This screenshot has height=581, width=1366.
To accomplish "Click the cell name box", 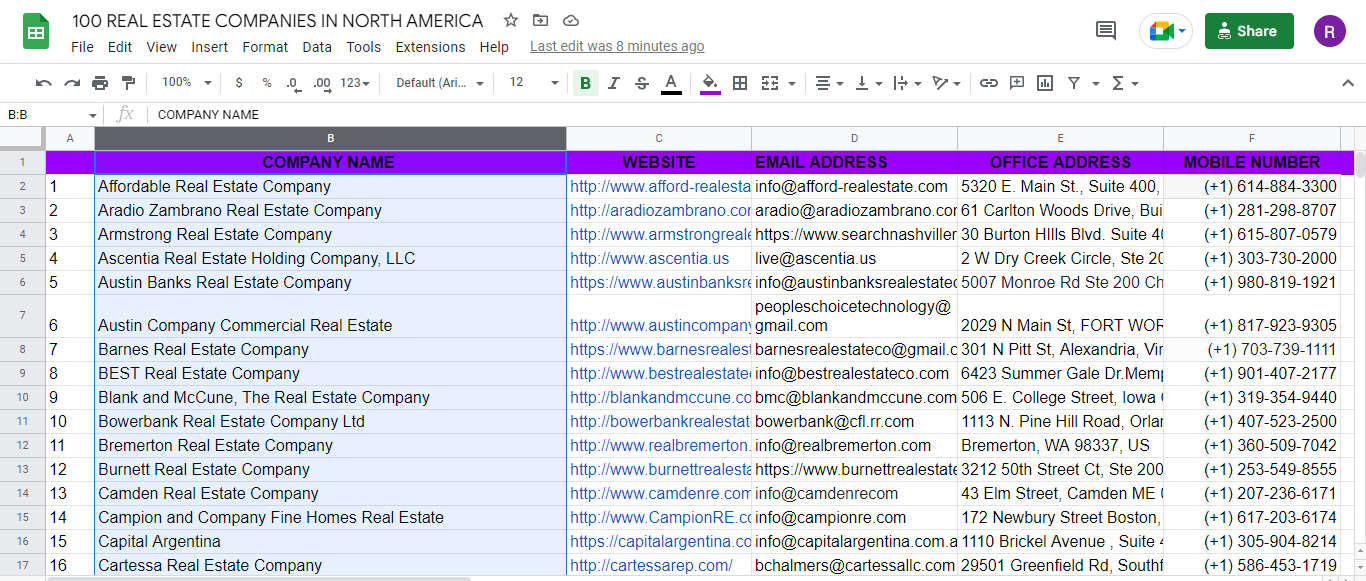I will 50,115.
